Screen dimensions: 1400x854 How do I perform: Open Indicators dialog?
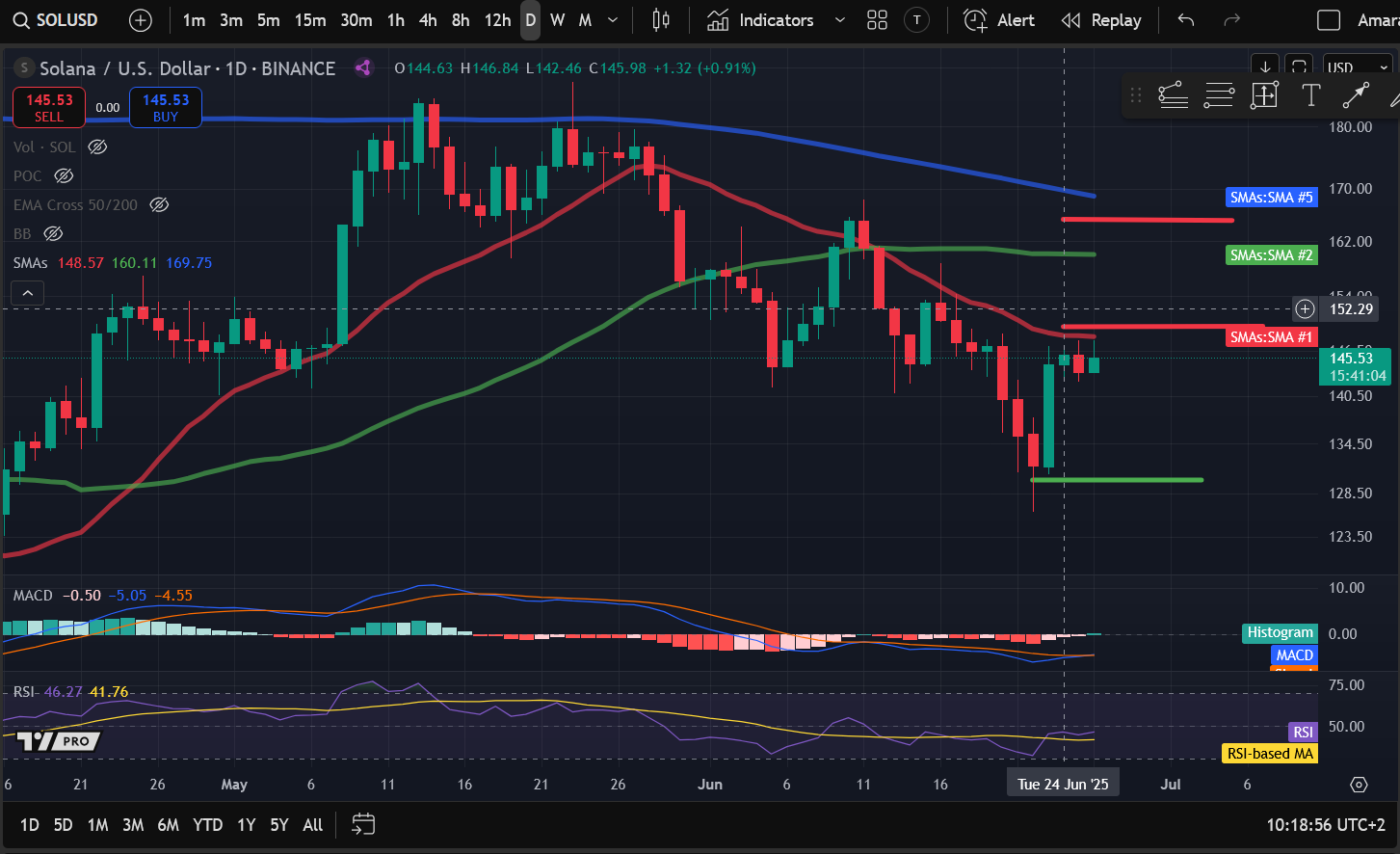tap(761, 20)
